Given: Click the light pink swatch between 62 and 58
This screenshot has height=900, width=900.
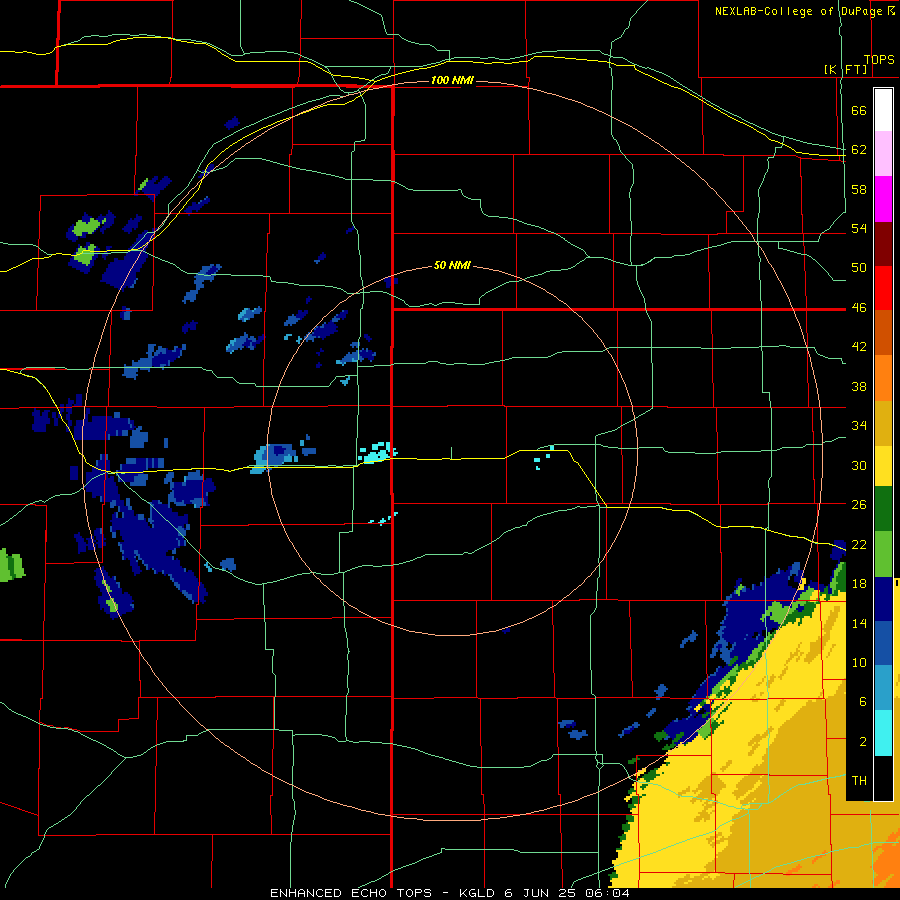Looking at the screenshot, I should [883, 153].
